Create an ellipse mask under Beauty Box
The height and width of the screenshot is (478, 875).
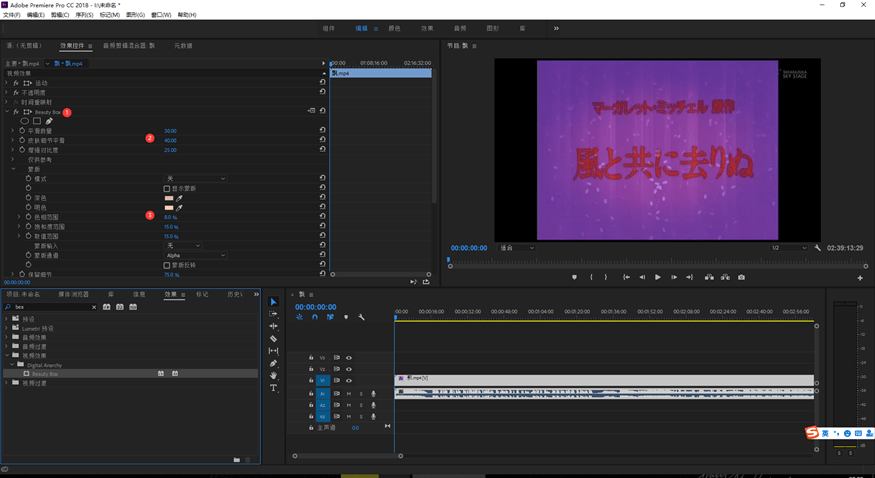pos(25,121)
